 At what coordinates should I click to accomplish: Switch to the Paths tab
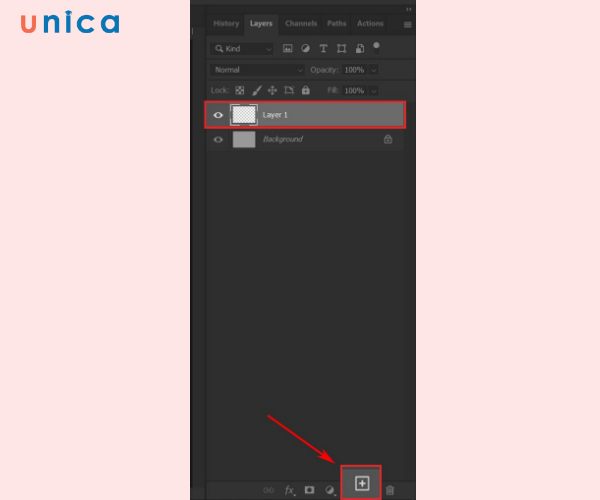click(336, 24)
